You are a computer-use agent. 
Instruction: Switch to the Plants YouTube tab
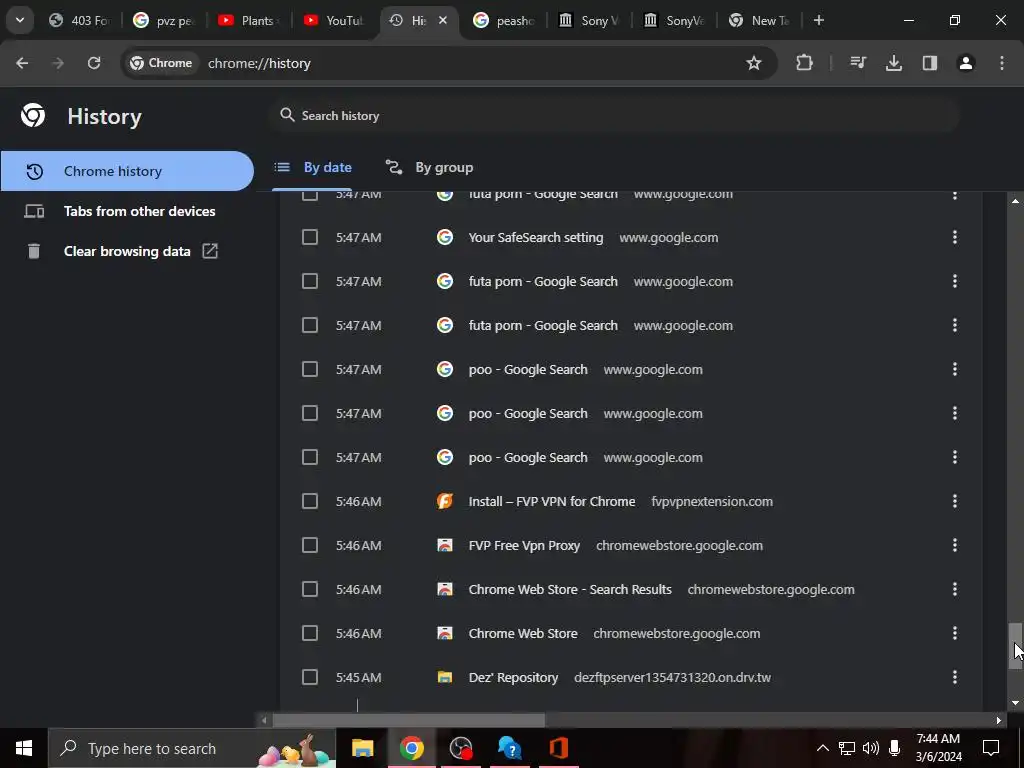249,20
